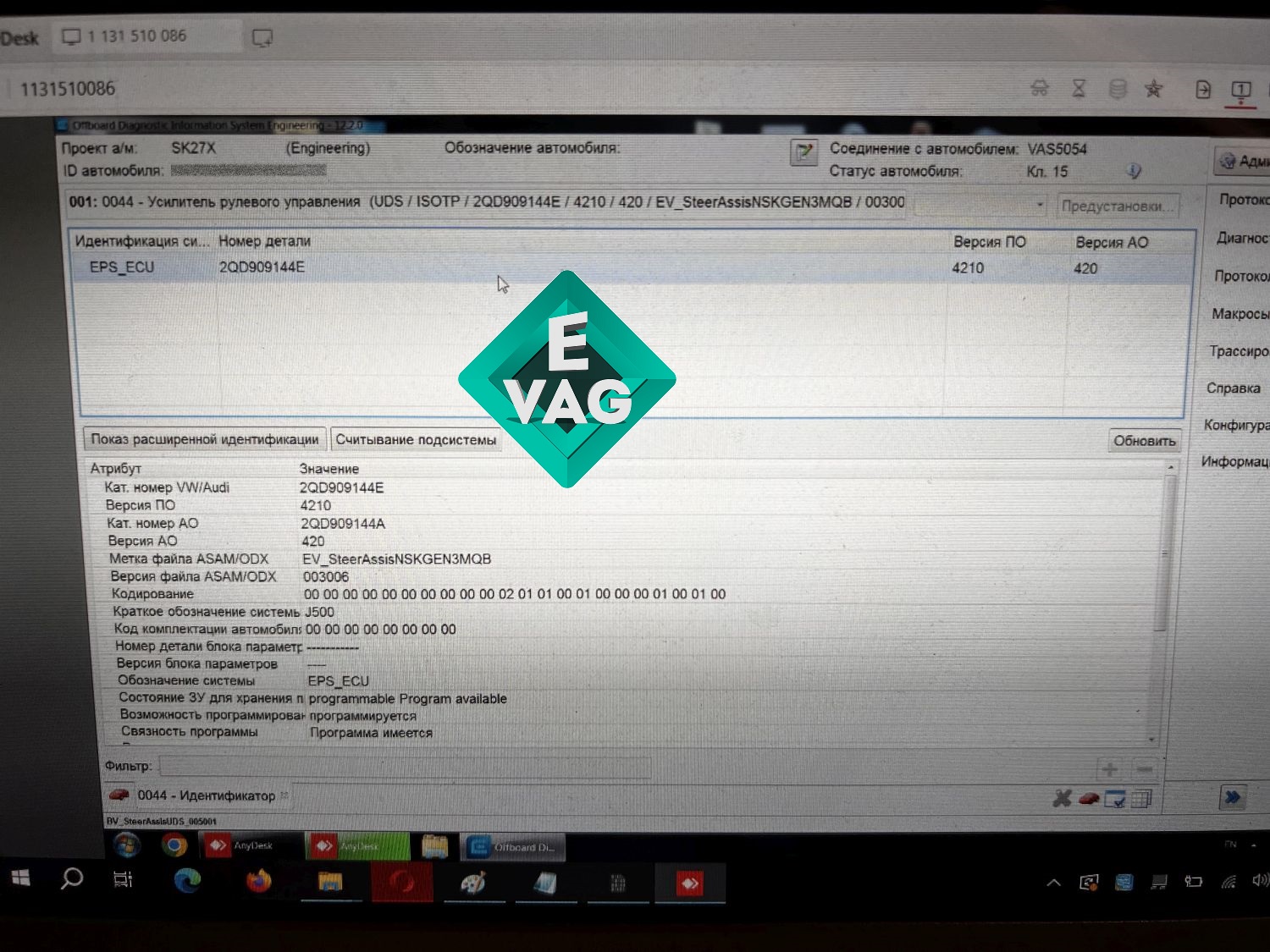This screenshot has width=1270, height=952.
Task: Click the table grid icon at bottom right
Action: click(1141, 798)
